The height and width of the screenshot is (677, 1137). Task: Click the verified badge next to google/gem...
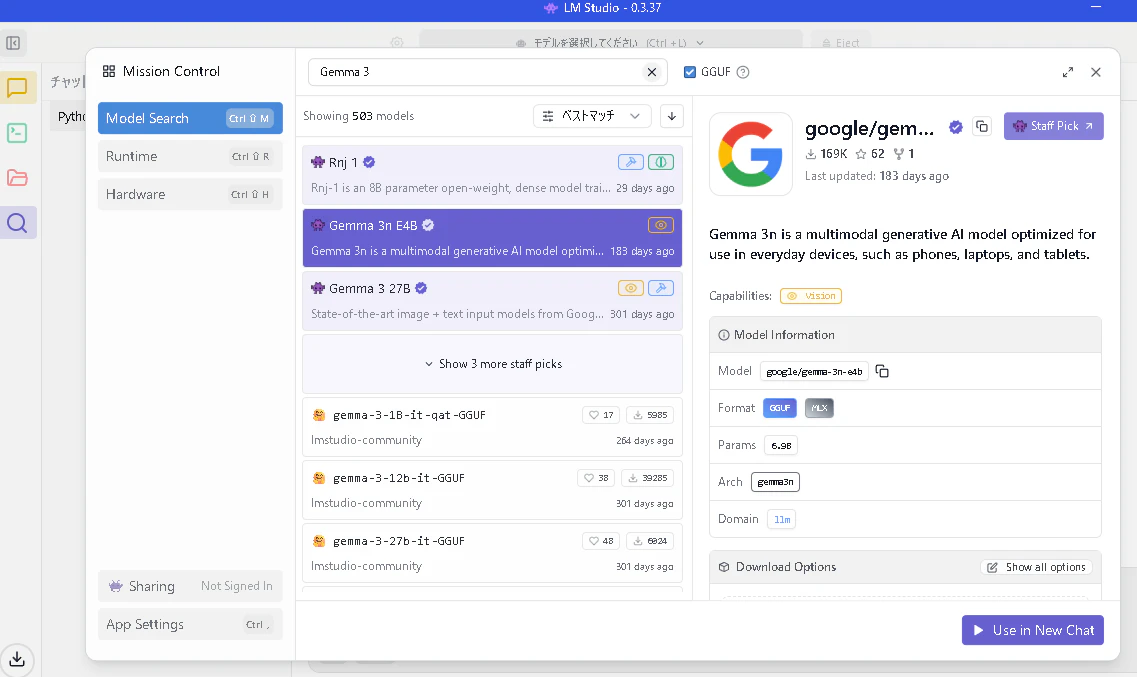tap(956, 128)
